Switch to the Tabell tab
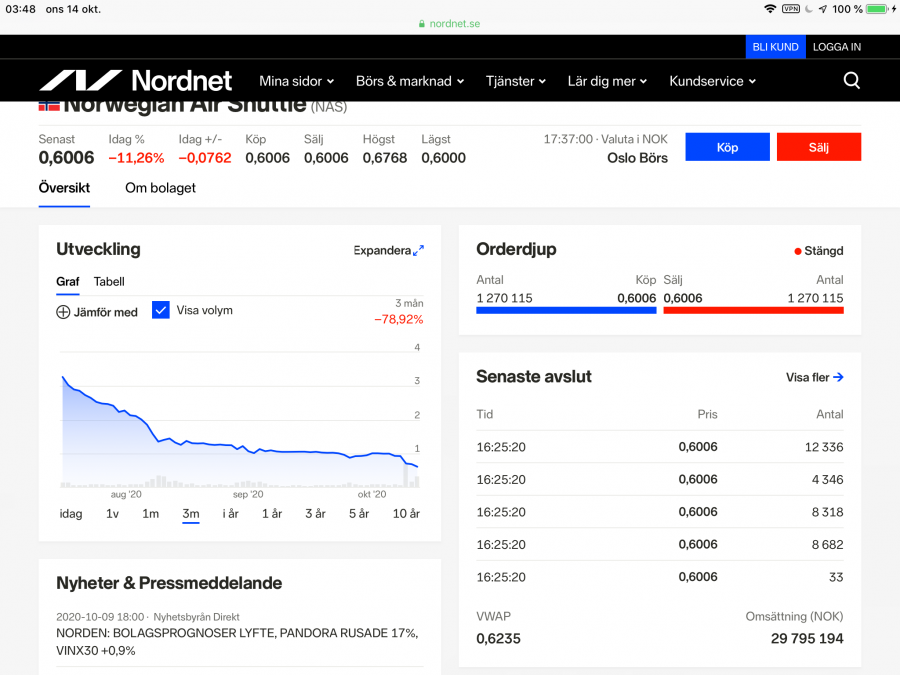900x675 pixels. click(109, 281)
